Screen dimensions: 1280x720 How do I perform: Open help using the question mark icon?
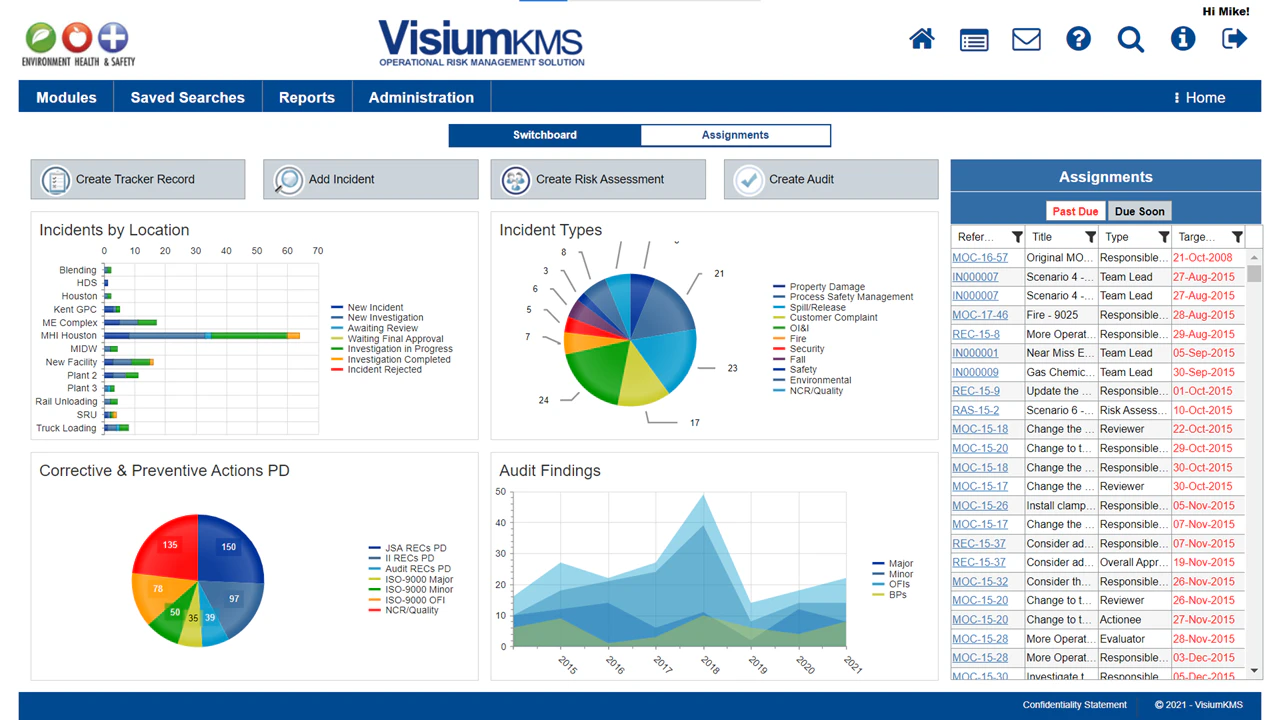point(1078,39)
